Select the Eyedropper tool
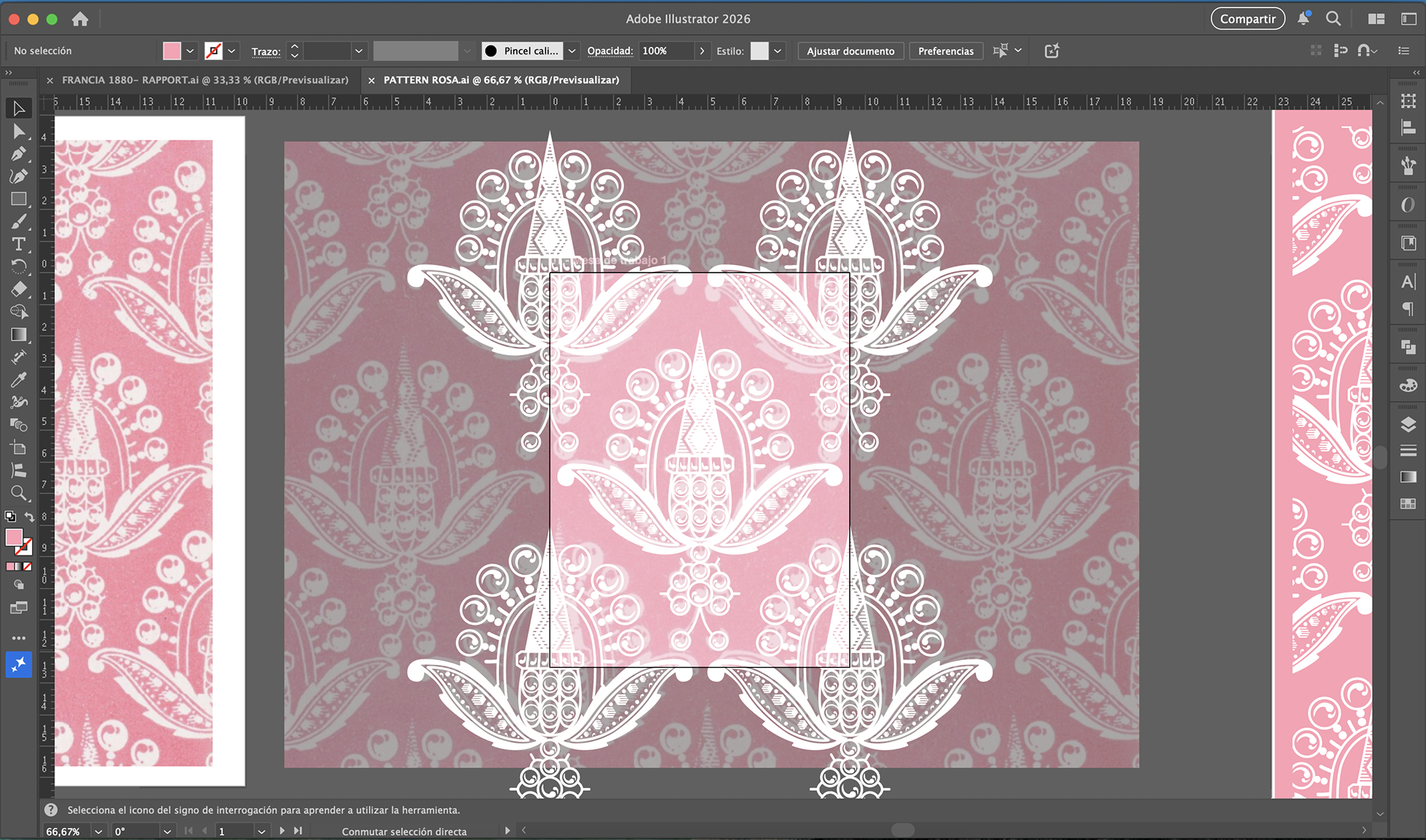Screen dimensions: 1426x840 (x=19, y=380)
